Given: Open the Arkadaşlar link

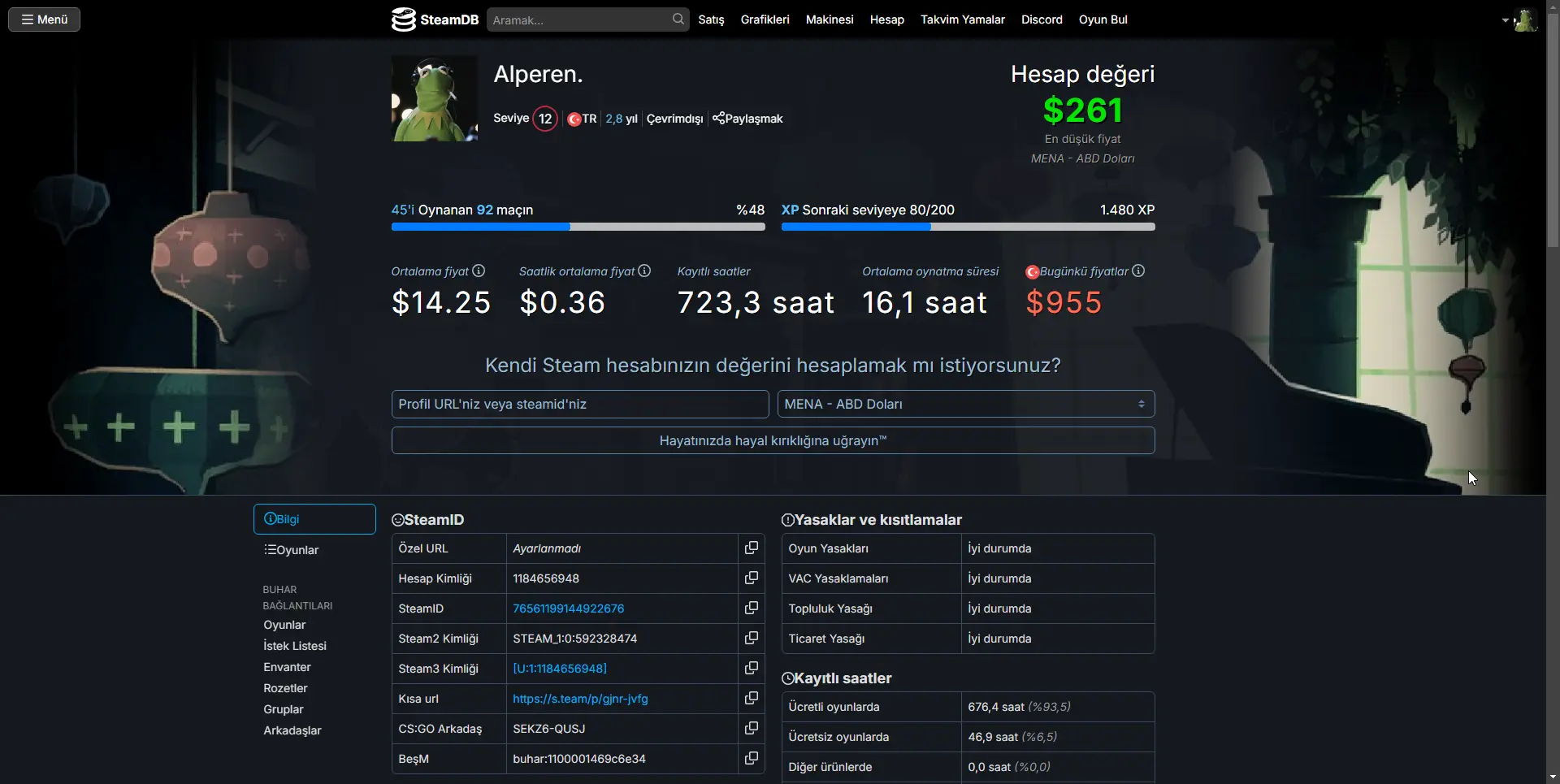Looking at the screenshot, I should point(292,730).
